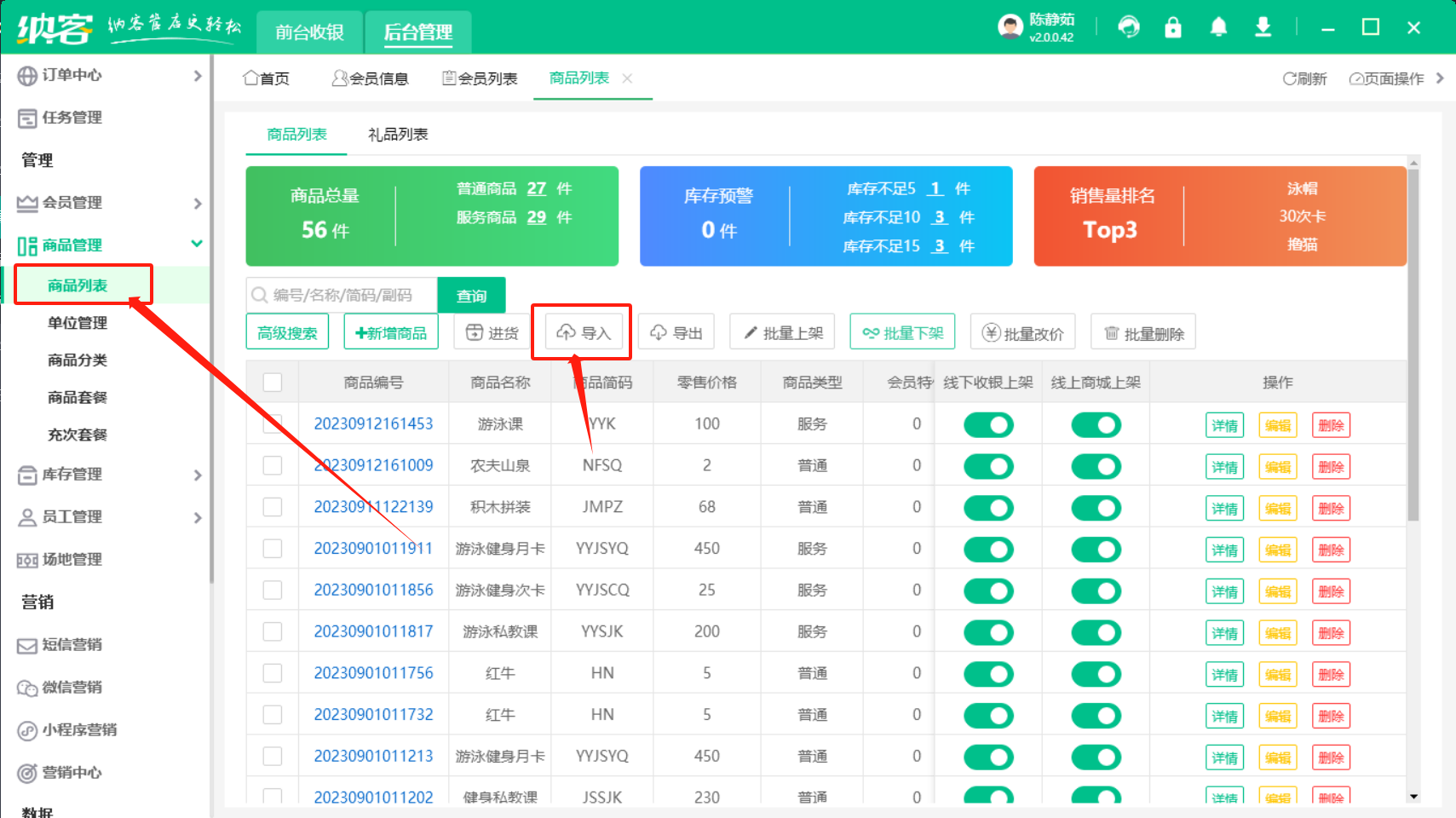
Task: Click the customer service headset icon
Action: coord(1129,27)
